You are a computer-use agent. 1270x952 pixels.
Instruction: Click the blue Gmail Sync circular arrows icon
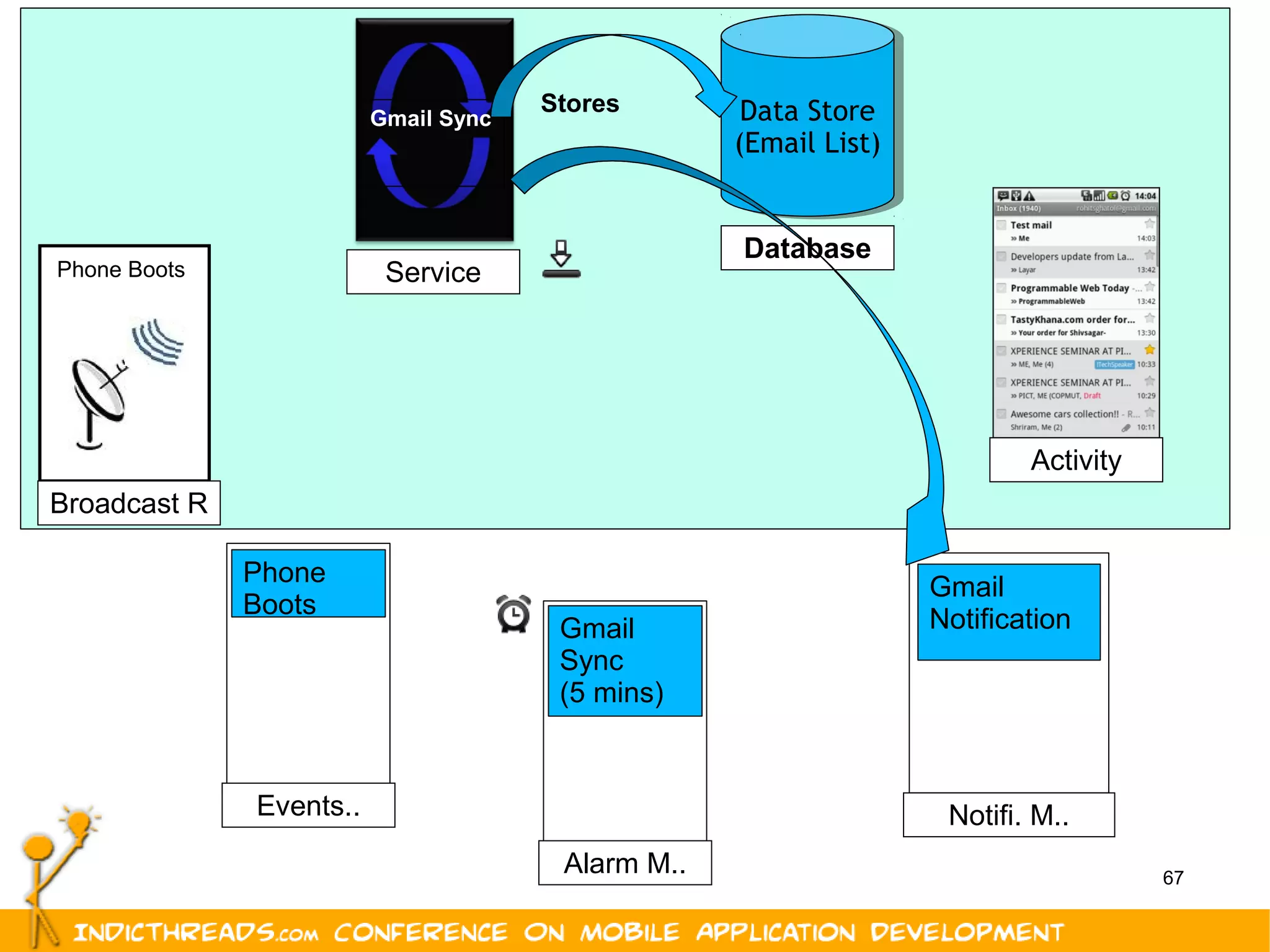pyautogui.click(x=432, y=124)
